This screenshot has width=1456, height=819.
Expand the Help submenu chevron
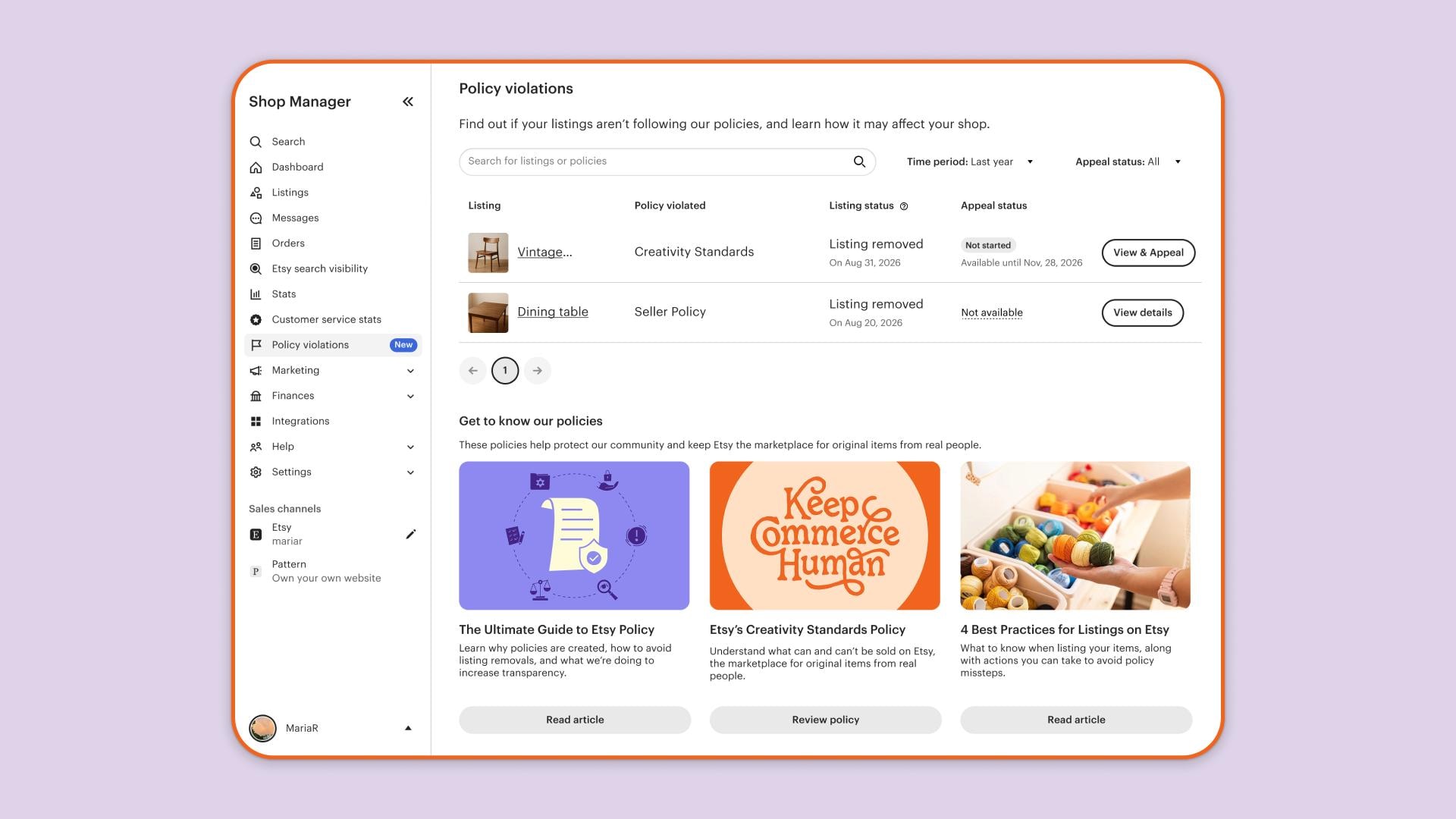pyautogui.click(x=410, y=447)
